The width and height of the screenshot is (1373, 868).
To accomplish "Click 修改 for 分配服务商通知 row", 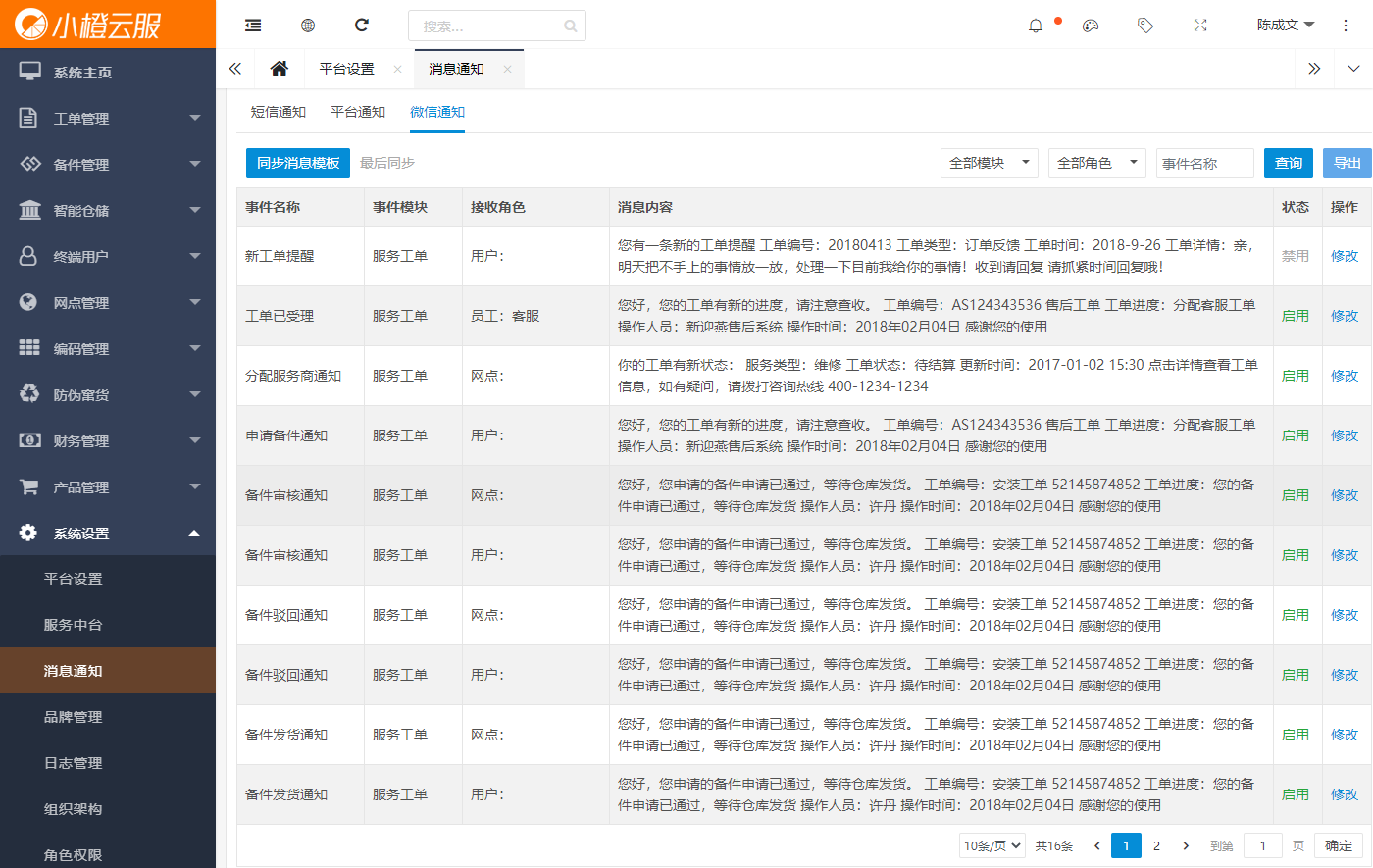I will point(1345,376).
